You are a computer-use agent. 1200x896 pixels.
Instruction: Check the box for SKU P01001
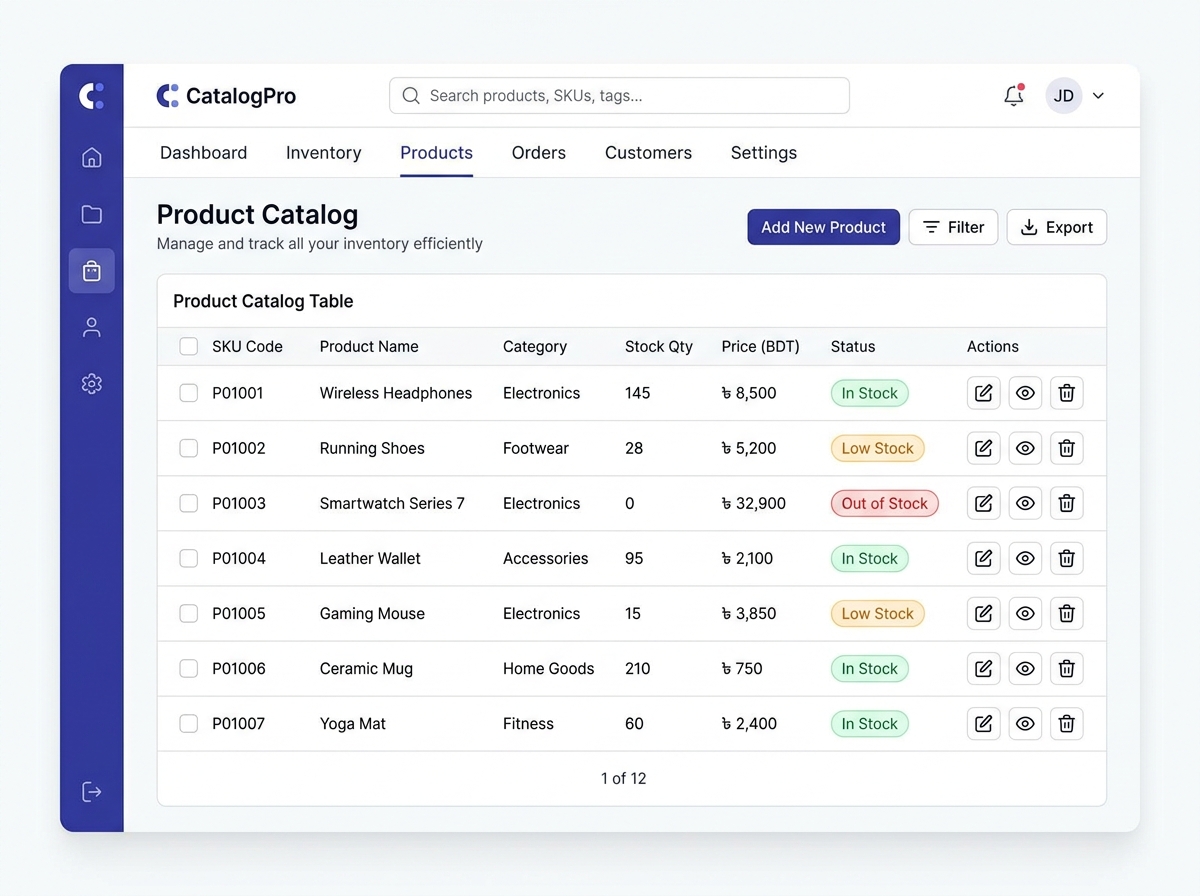coord(188,393)
